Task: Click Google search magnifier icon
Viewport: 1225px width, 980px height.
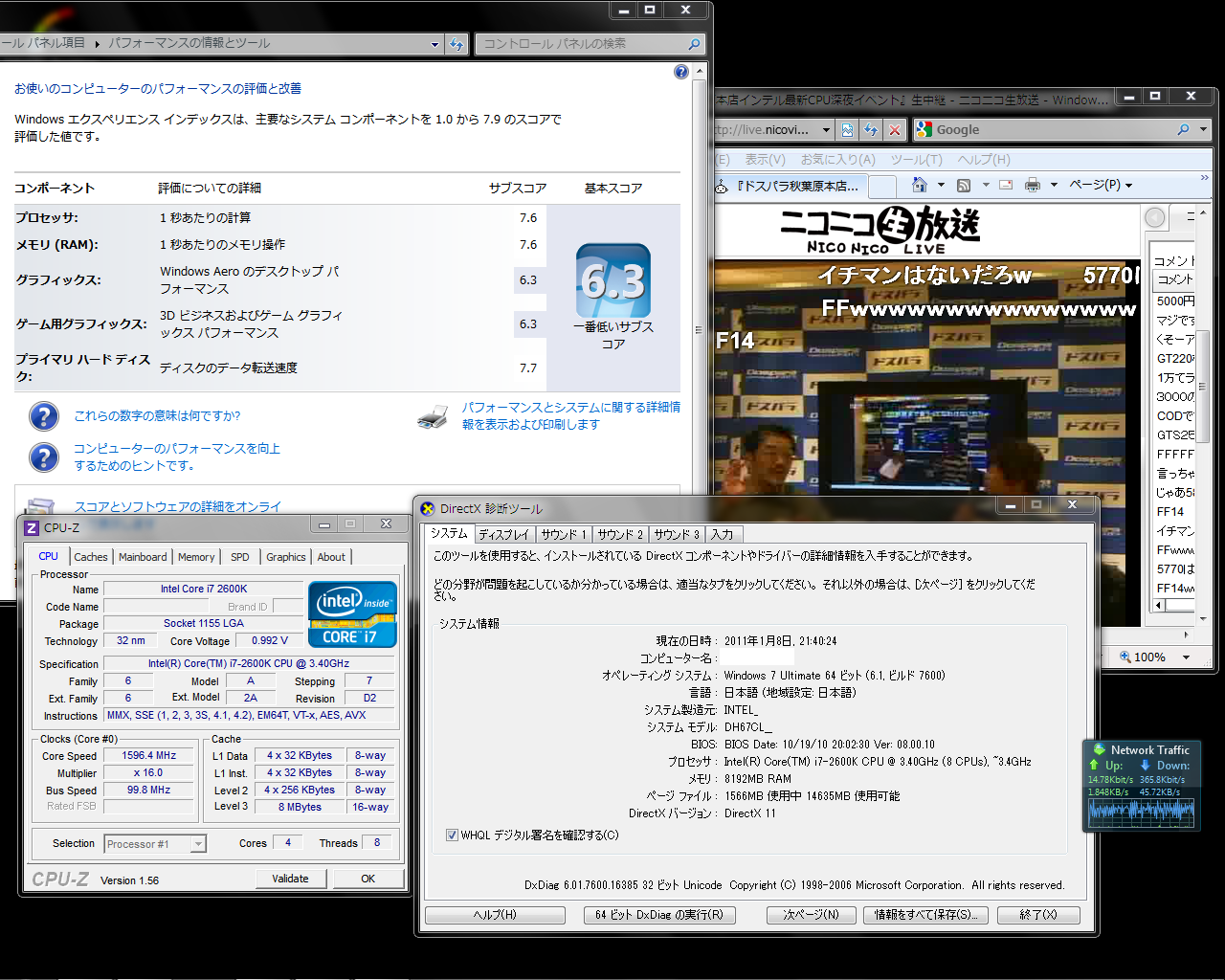Action: point(1184,130)
